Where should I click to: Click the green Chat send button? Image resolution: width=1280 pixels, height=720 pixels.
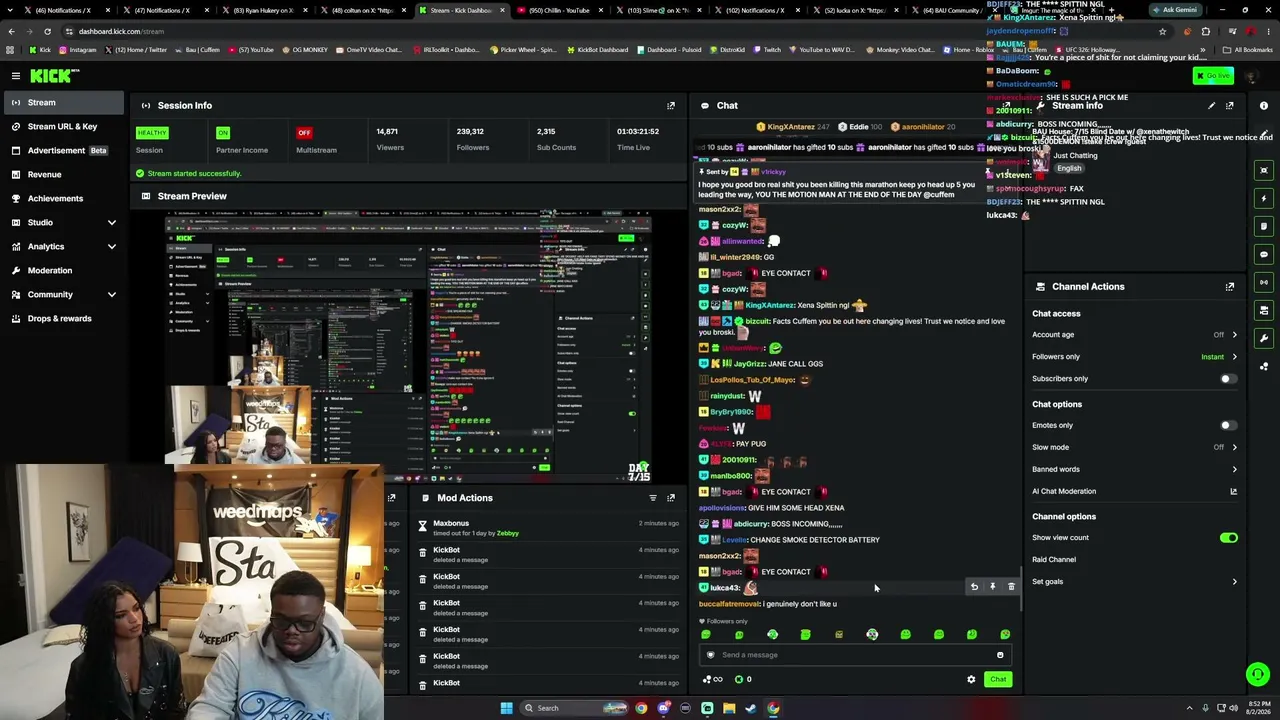(998, 679)
